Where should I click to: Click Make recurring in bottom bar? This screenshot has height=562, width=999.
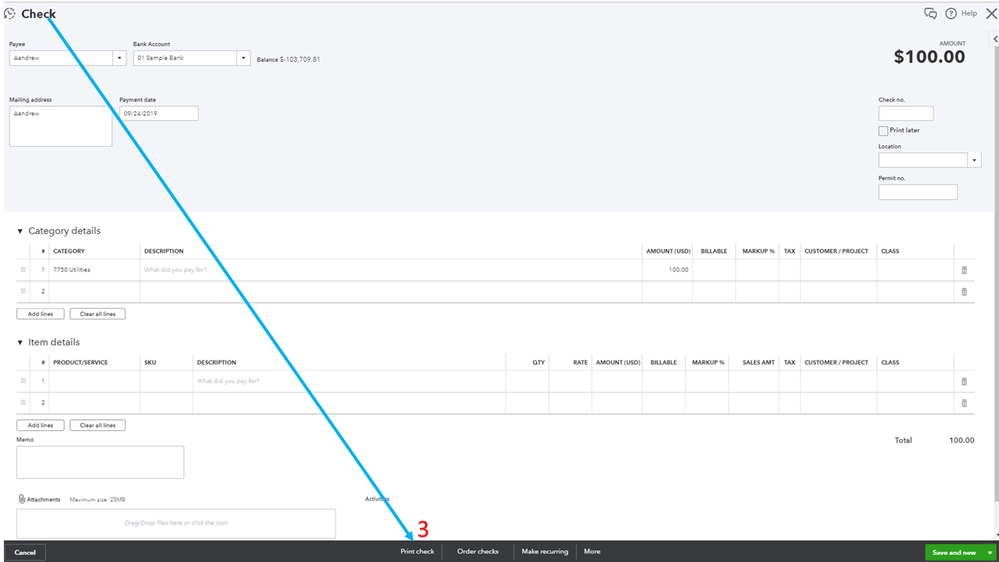(545, 552)
